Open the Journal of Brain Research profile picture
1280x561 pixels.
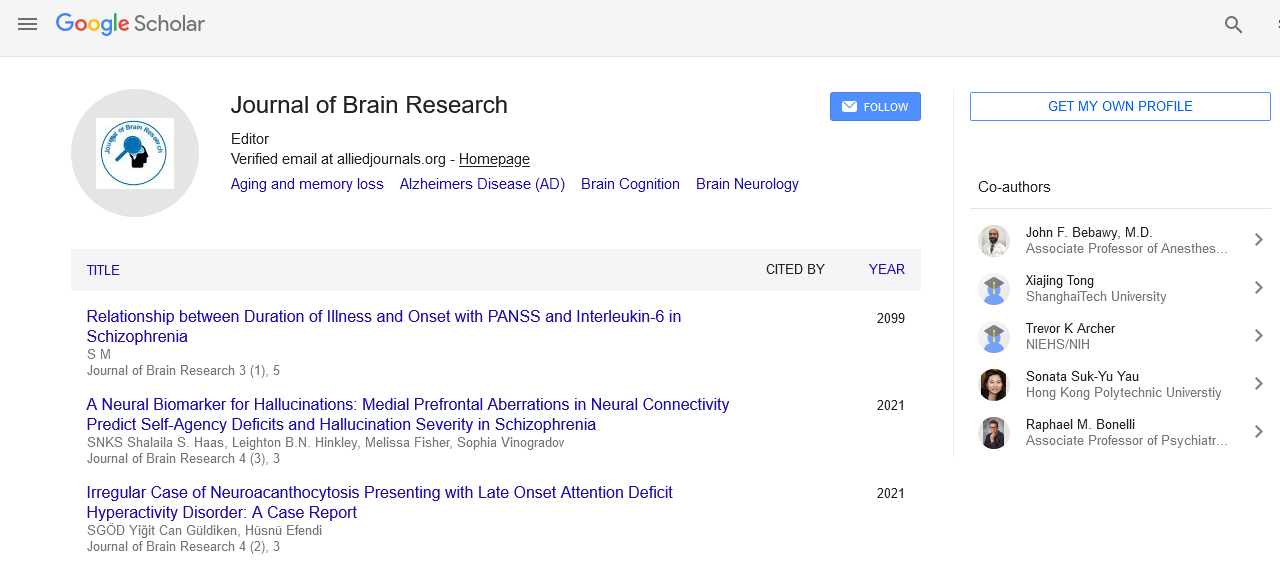135,153
